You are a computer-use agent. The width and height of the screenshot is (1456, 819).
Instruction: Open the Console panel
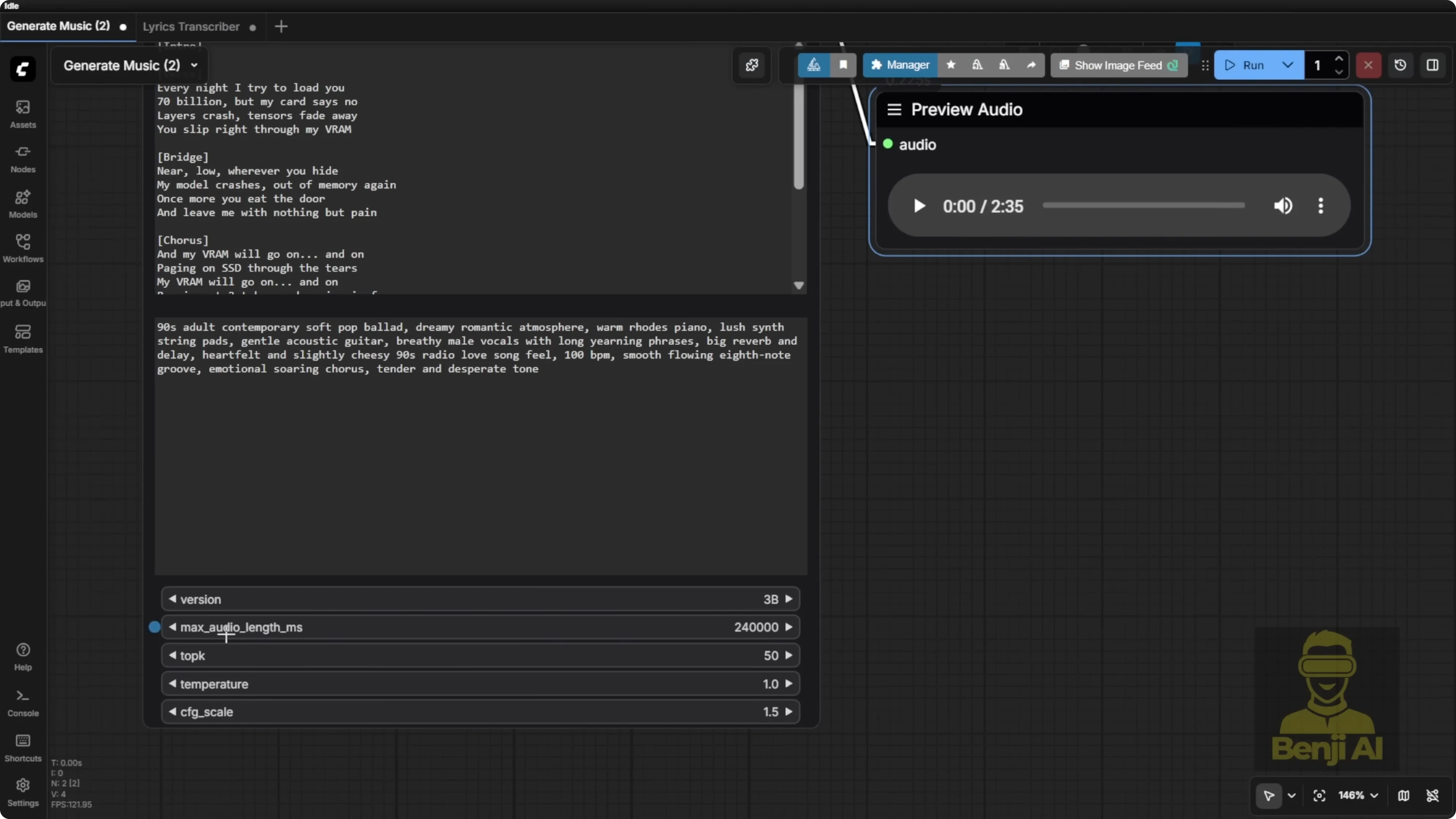coord(23,701)
